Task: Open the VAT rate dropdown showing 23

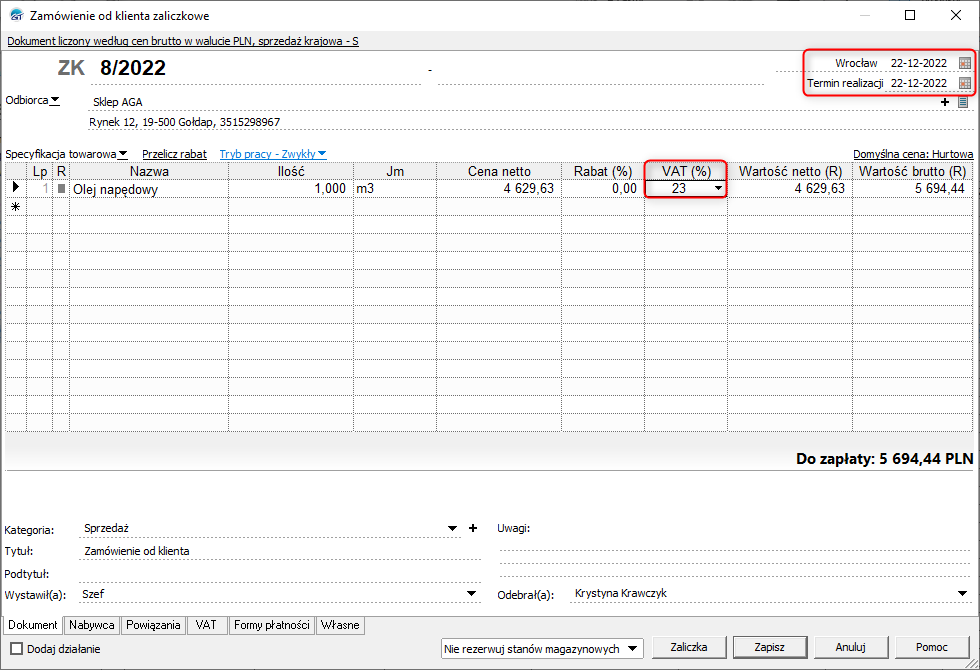Action: [x=718, y=188]
